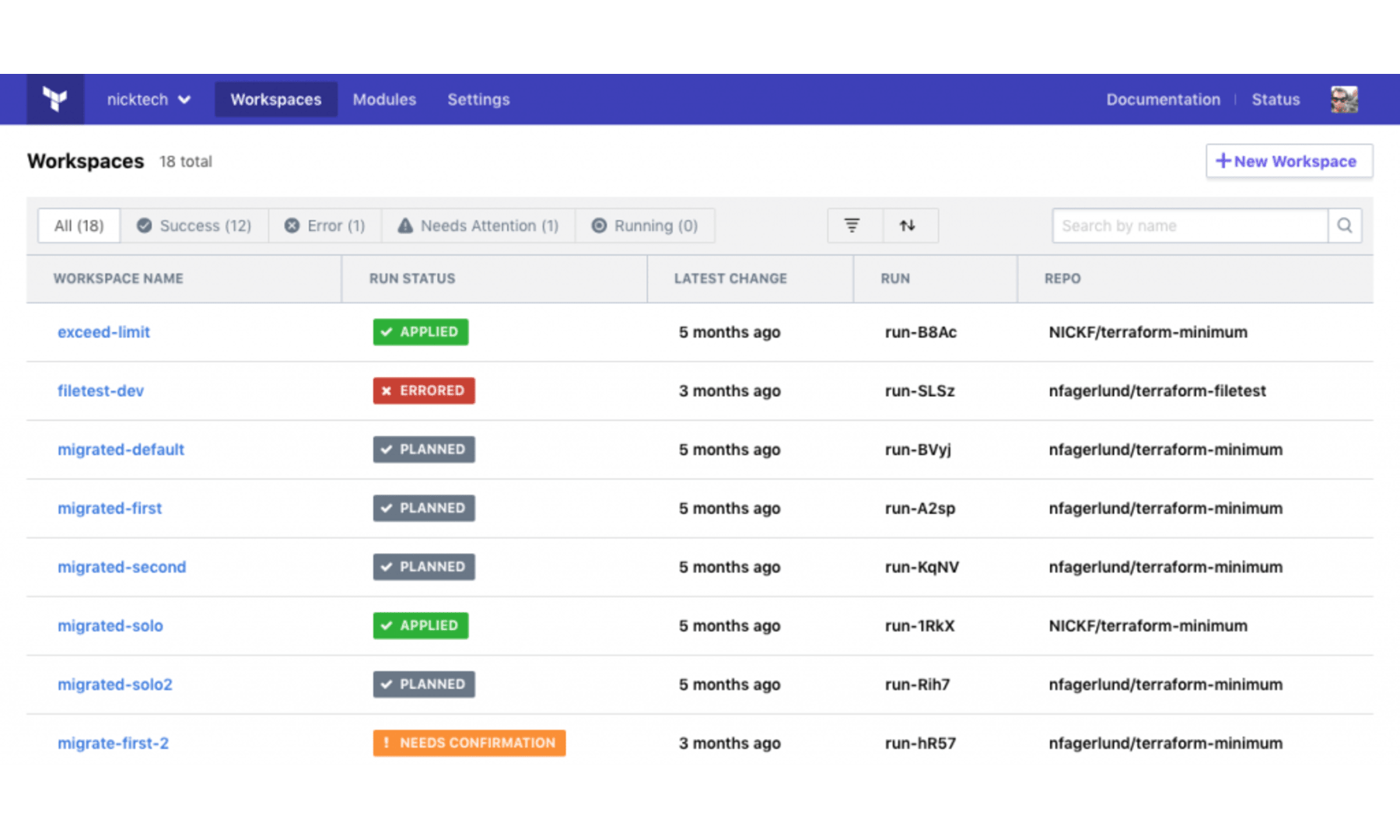Click the Terraform logo in the navbar
Screen dimensions: 1400x840
pos(54,99)
